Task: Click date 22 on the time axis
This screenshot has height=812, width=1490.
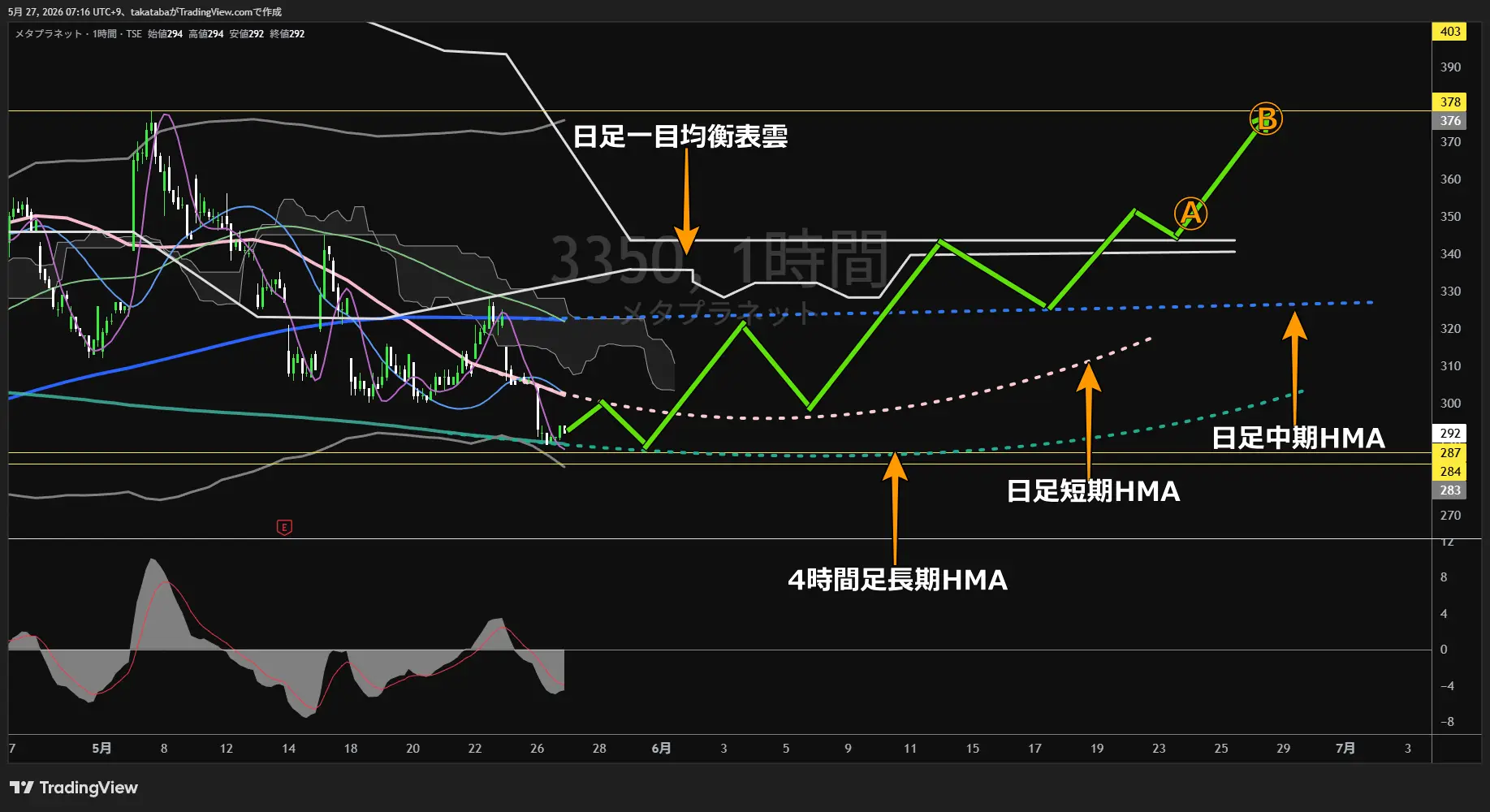Action: [x=475, y=749]
